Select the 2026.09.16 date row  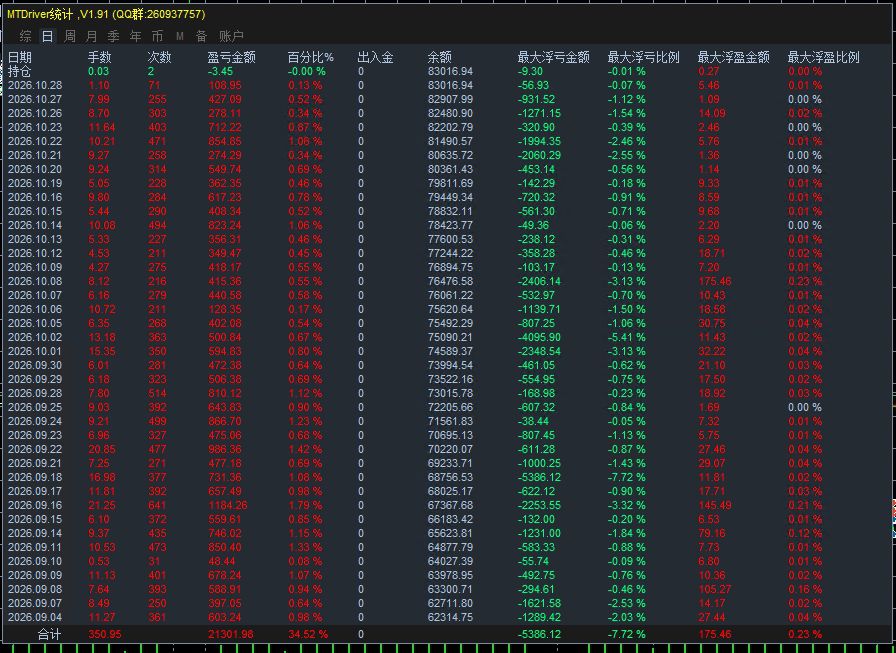click(35, 505)
